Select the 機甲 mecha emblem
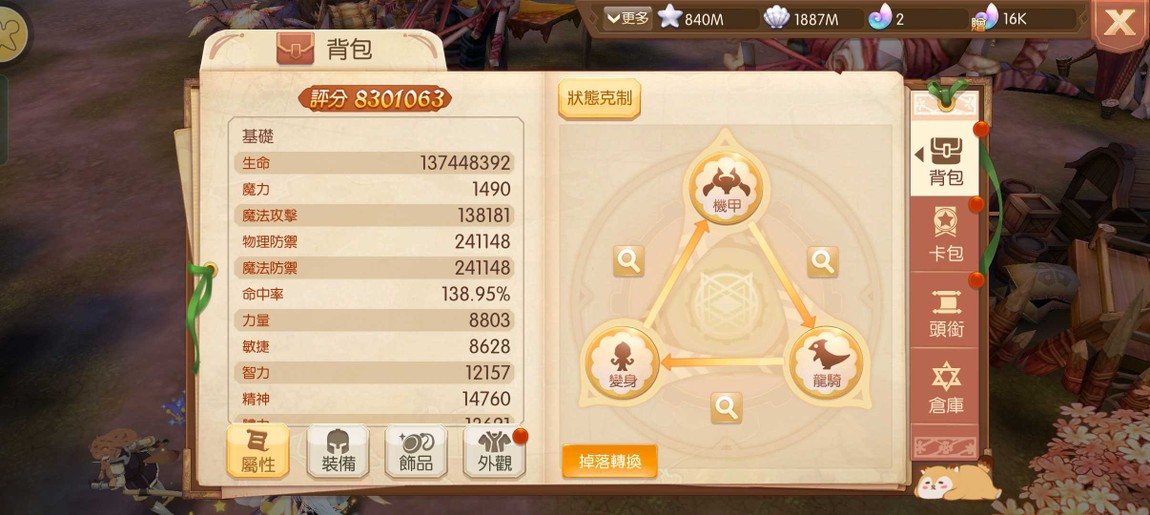The image size is (1150, 515). (x=727, y=188)
